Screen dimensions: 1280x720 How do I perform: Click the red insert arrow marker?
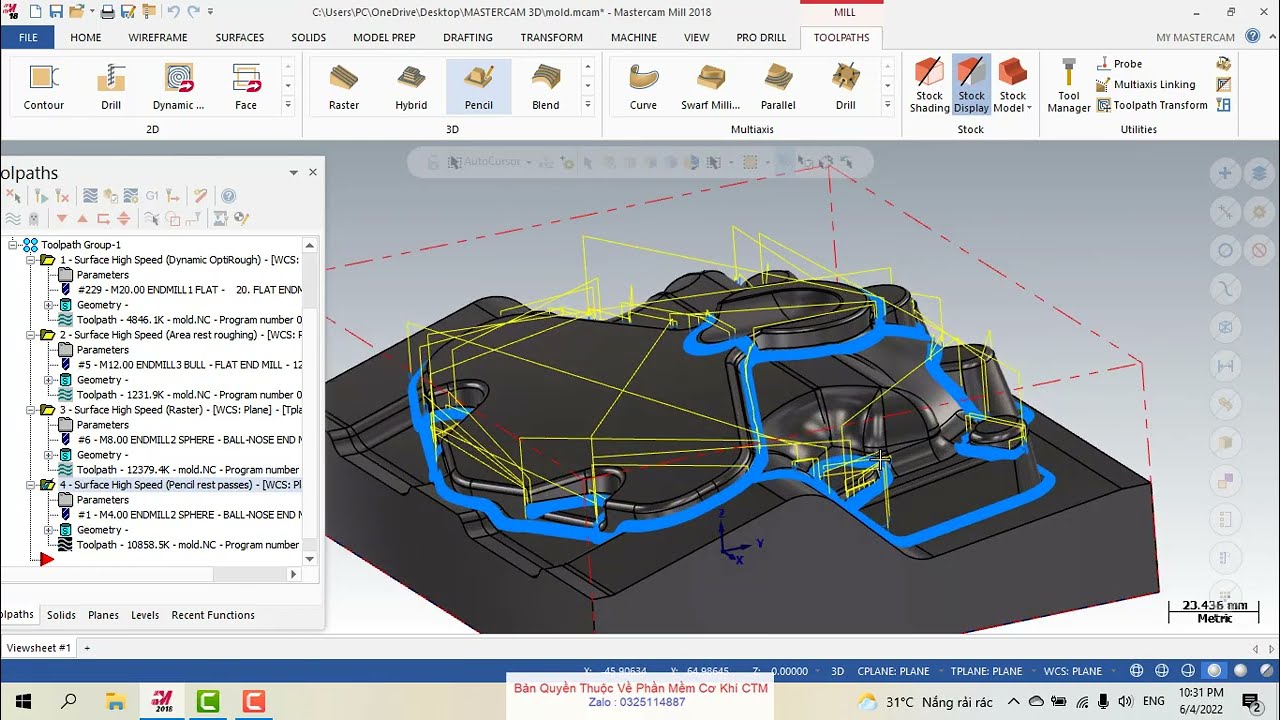(x=47, y=559)
